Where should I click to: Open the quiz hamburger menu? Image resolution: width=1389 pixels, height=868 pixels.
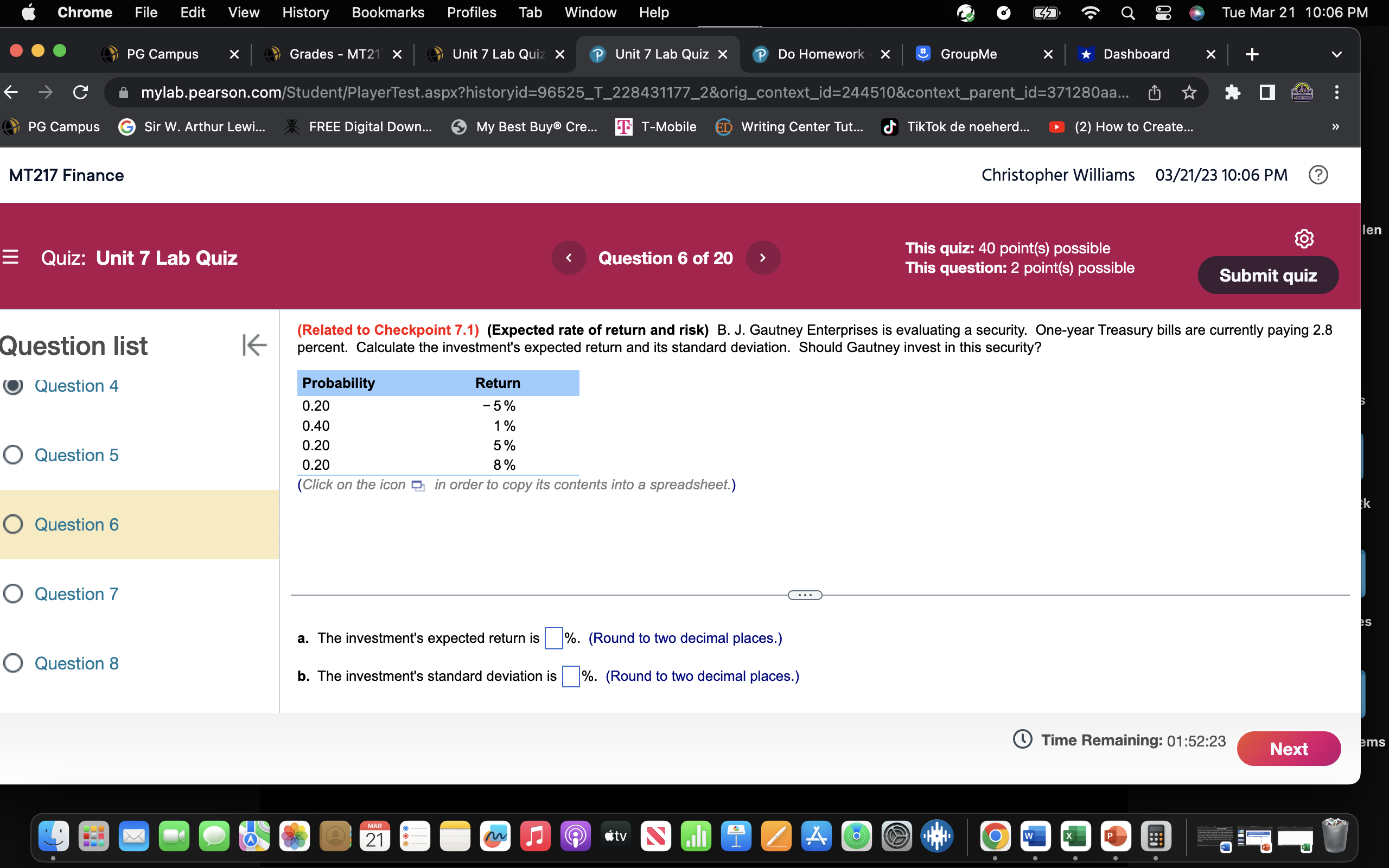10,258
